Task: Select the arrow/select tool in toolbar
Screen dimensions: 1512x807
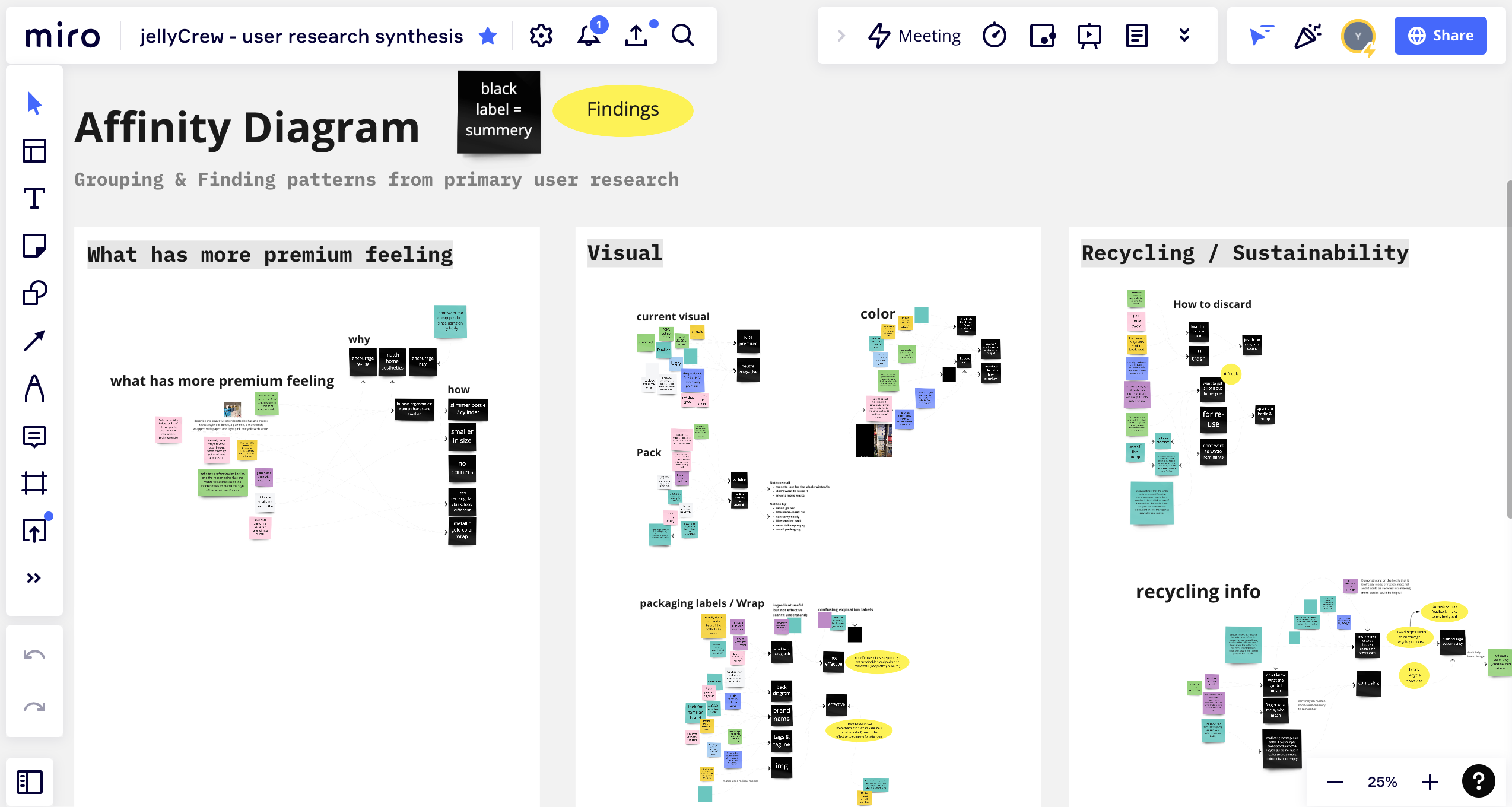Action: tap(35, 103)
